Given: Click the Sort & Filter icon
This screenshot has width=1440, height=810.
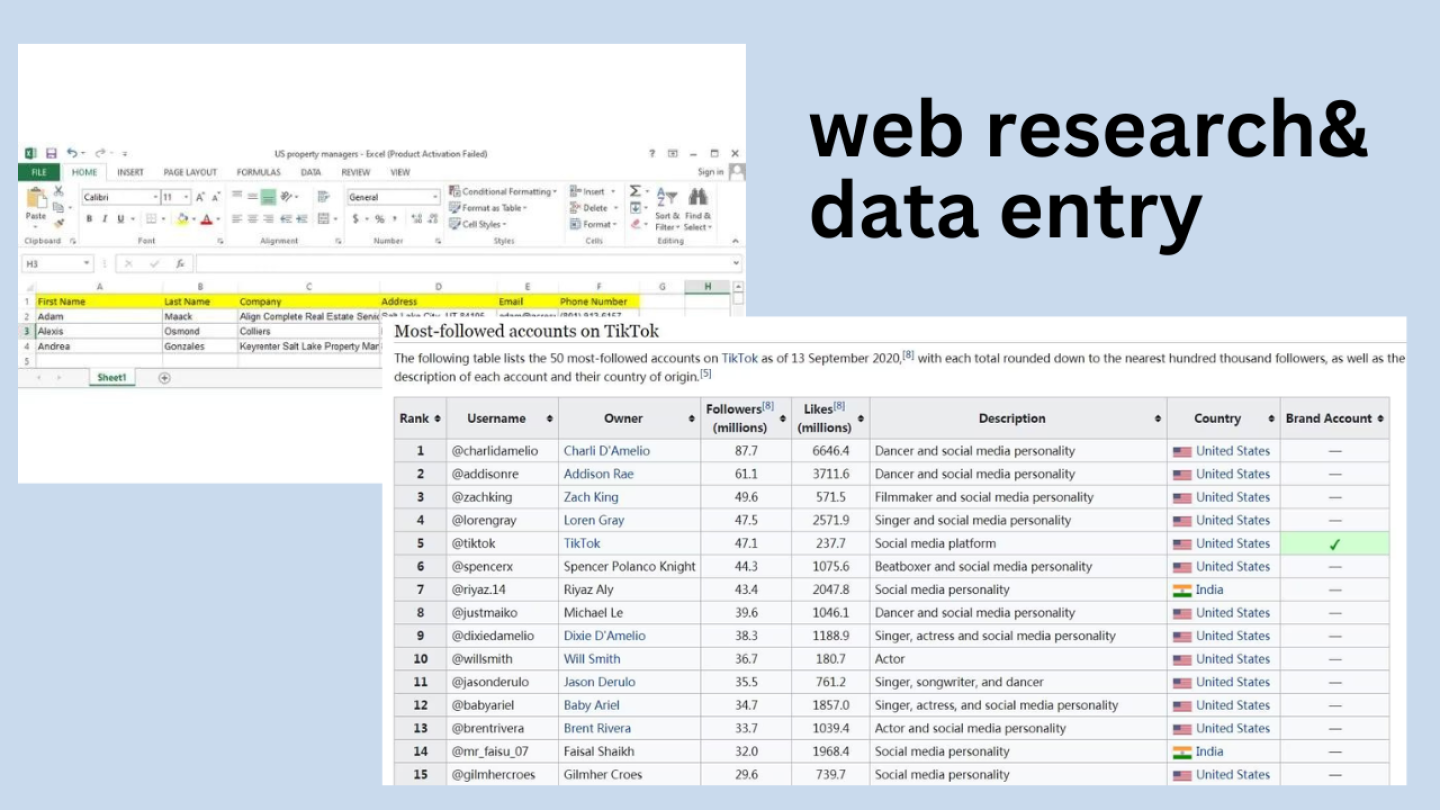Looking at the screenshot, I should point(668,197).
